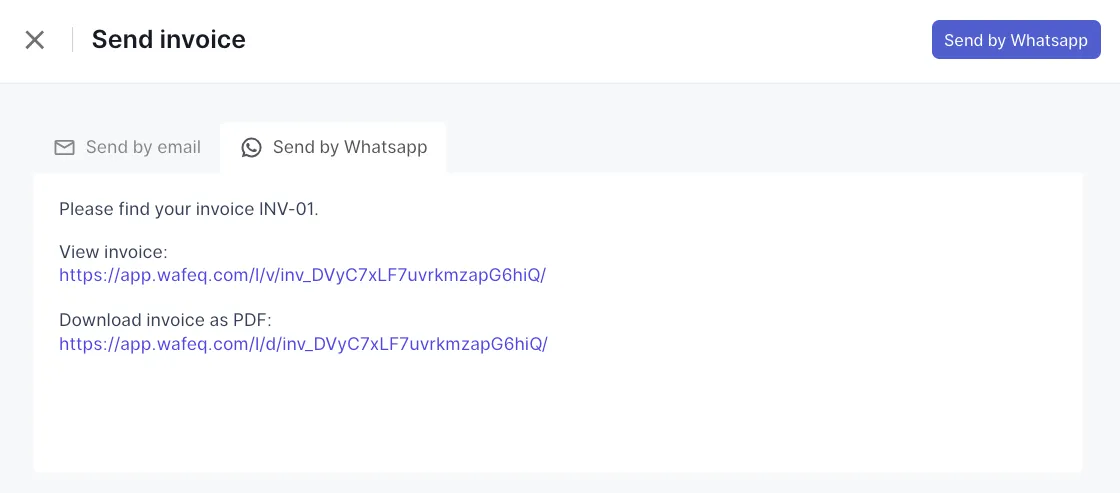The height and width of the screenshot is (493, 1120).
Task: Select the Send by Whatsapp tab label
Action: click(x=349, y=148)
